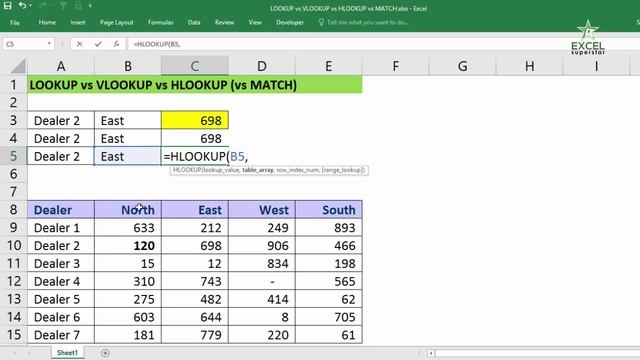Open the File menu tab

point(15,22)
